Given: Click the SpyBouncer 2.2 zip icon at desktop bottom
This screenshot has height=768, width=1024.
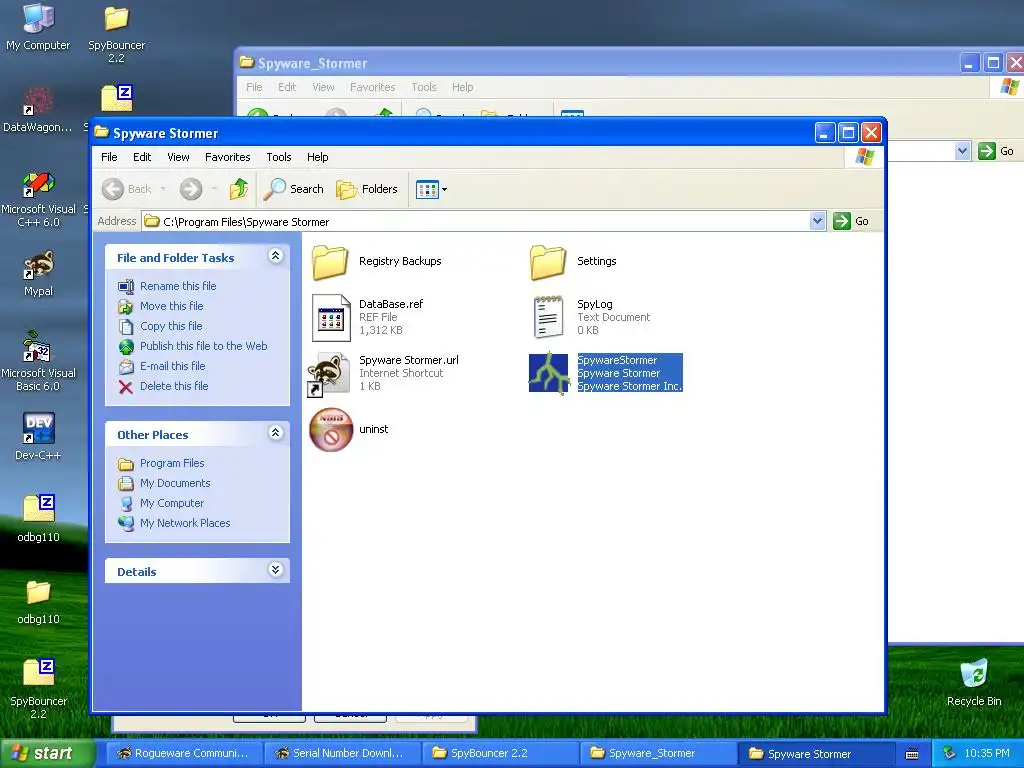Looking at the screenshot, I should coord(39,673).
